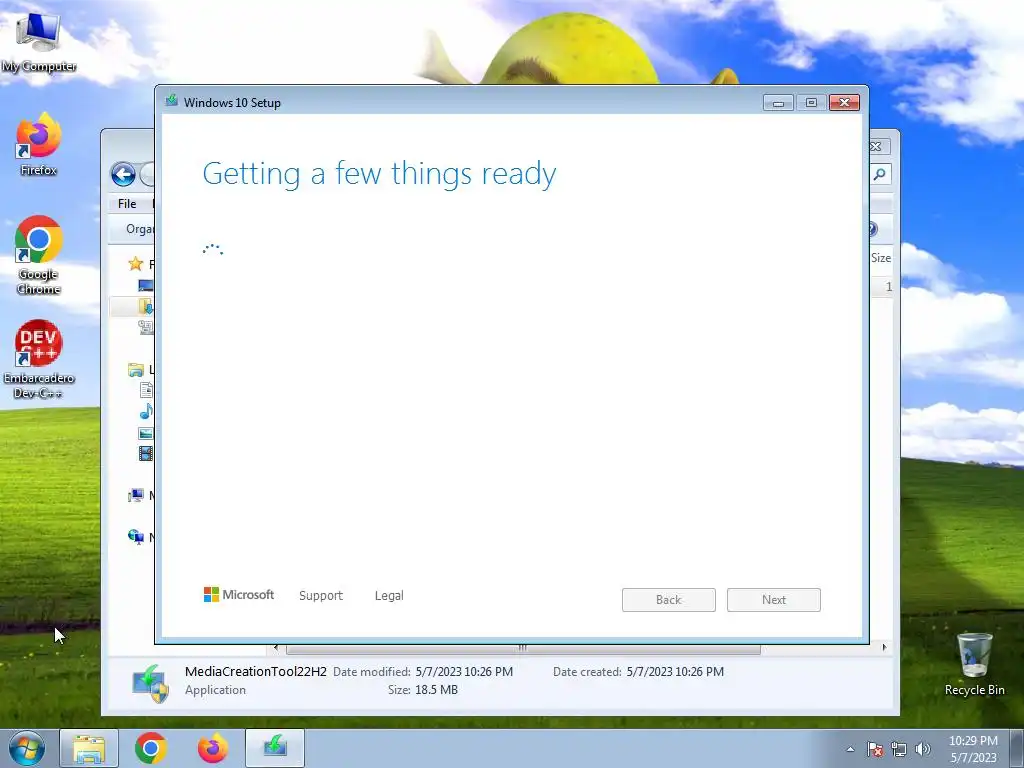Show hidden tray icons arrow
1024x768 pixels.
(x=850, y=749)
